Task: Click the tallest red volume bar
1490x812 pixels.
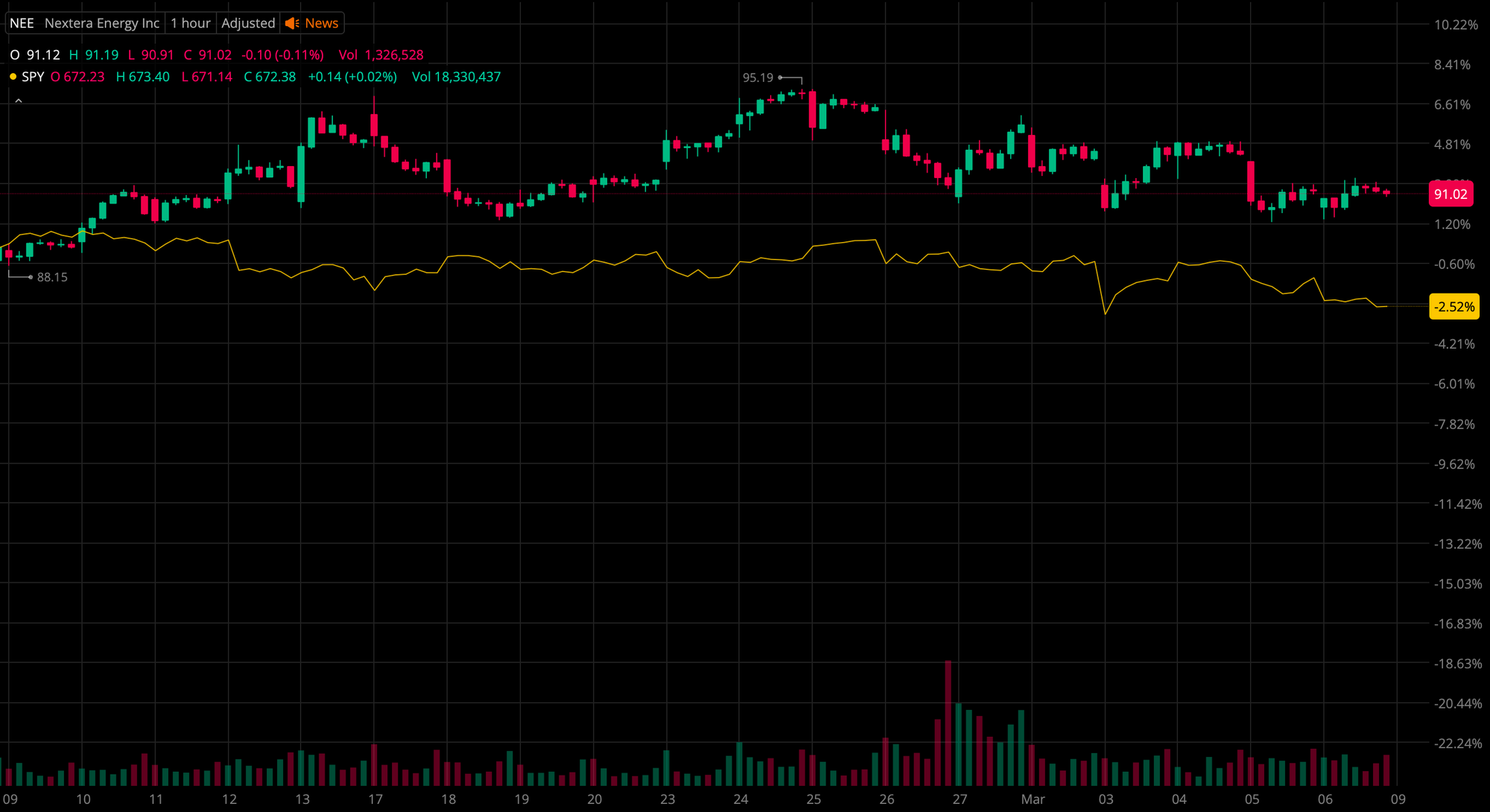Action: pyautogui.click(x=948, y=723)
